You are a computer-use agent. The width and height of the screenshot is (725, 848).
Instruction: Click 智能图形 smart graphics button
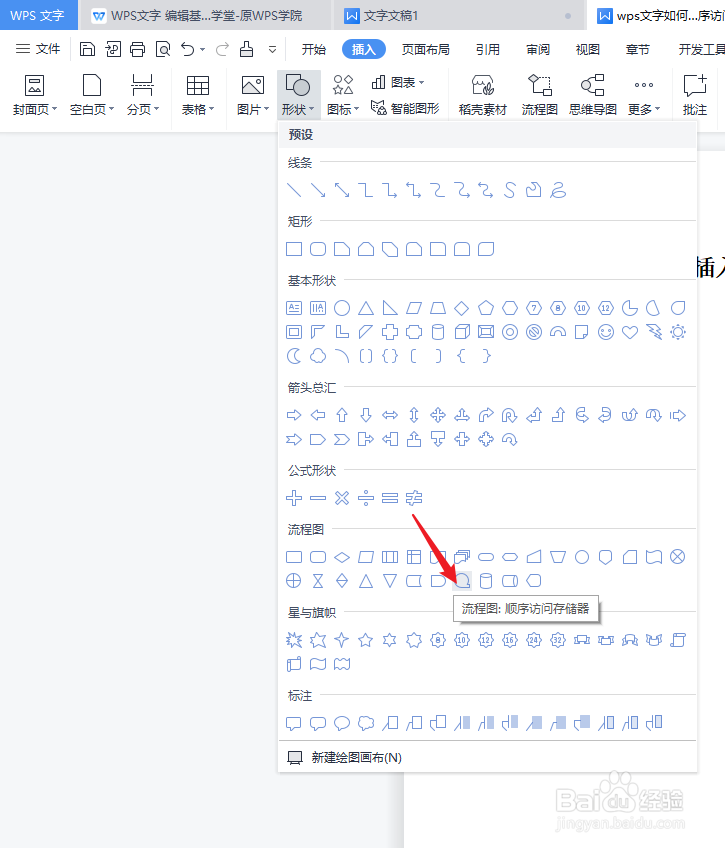405,108
